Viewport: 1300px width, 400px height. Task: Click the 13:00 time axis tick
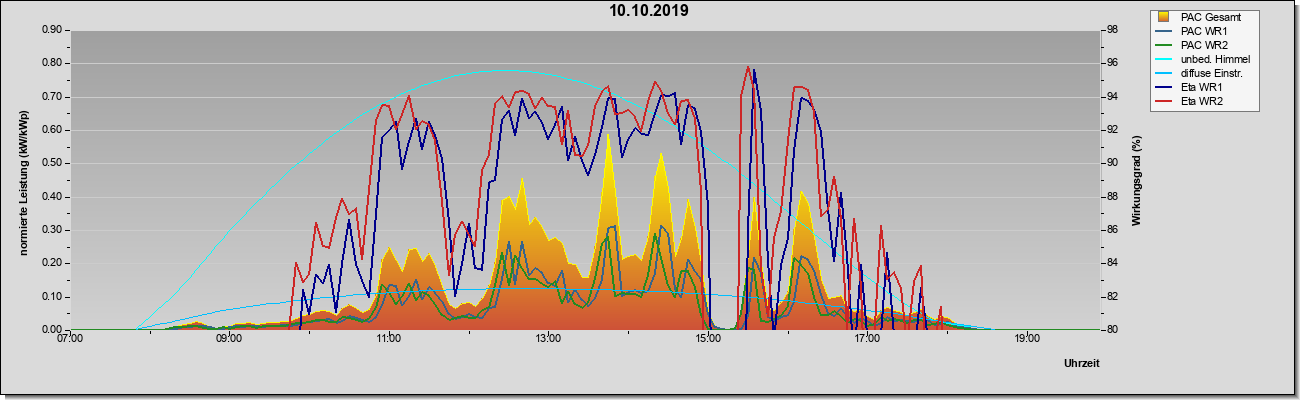[x=547, y=340]
